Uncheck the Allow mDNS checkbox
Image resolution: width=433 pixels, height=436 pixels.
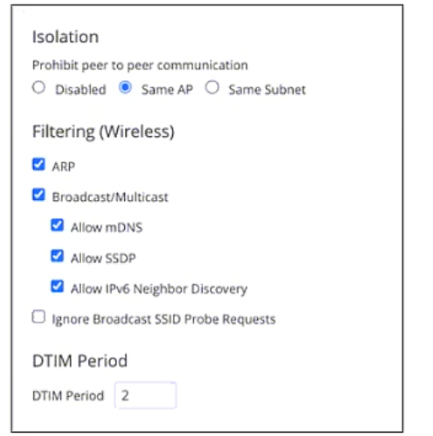coord(57,225)
